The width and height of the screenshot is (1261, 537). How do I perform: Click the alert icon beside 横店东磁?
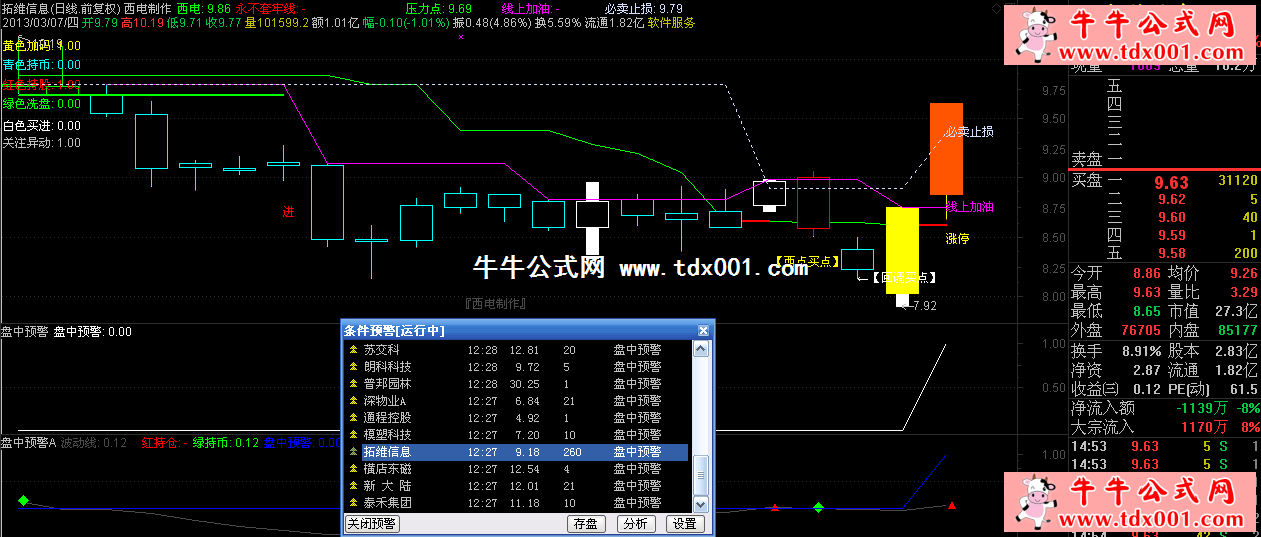point(352,469)
